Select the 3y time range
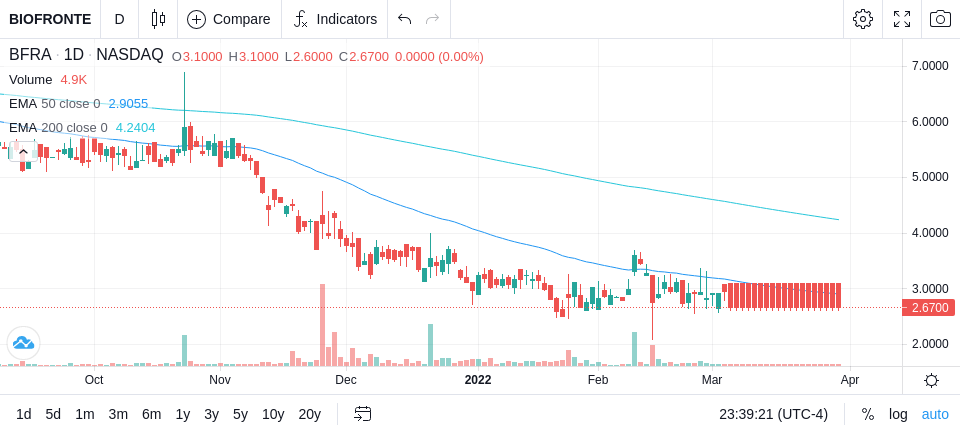Image resolution: width=960 pixels, height=433 pixels. [211, 415]
